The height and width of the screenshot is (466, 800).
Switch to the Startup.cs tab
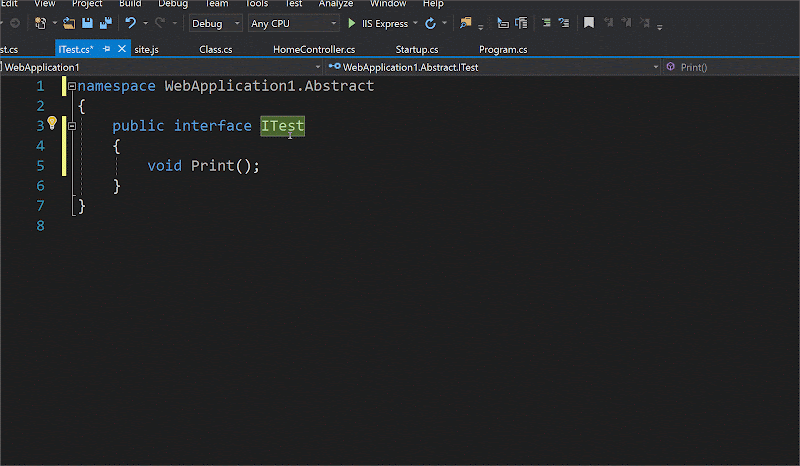(x=417, y=50)
